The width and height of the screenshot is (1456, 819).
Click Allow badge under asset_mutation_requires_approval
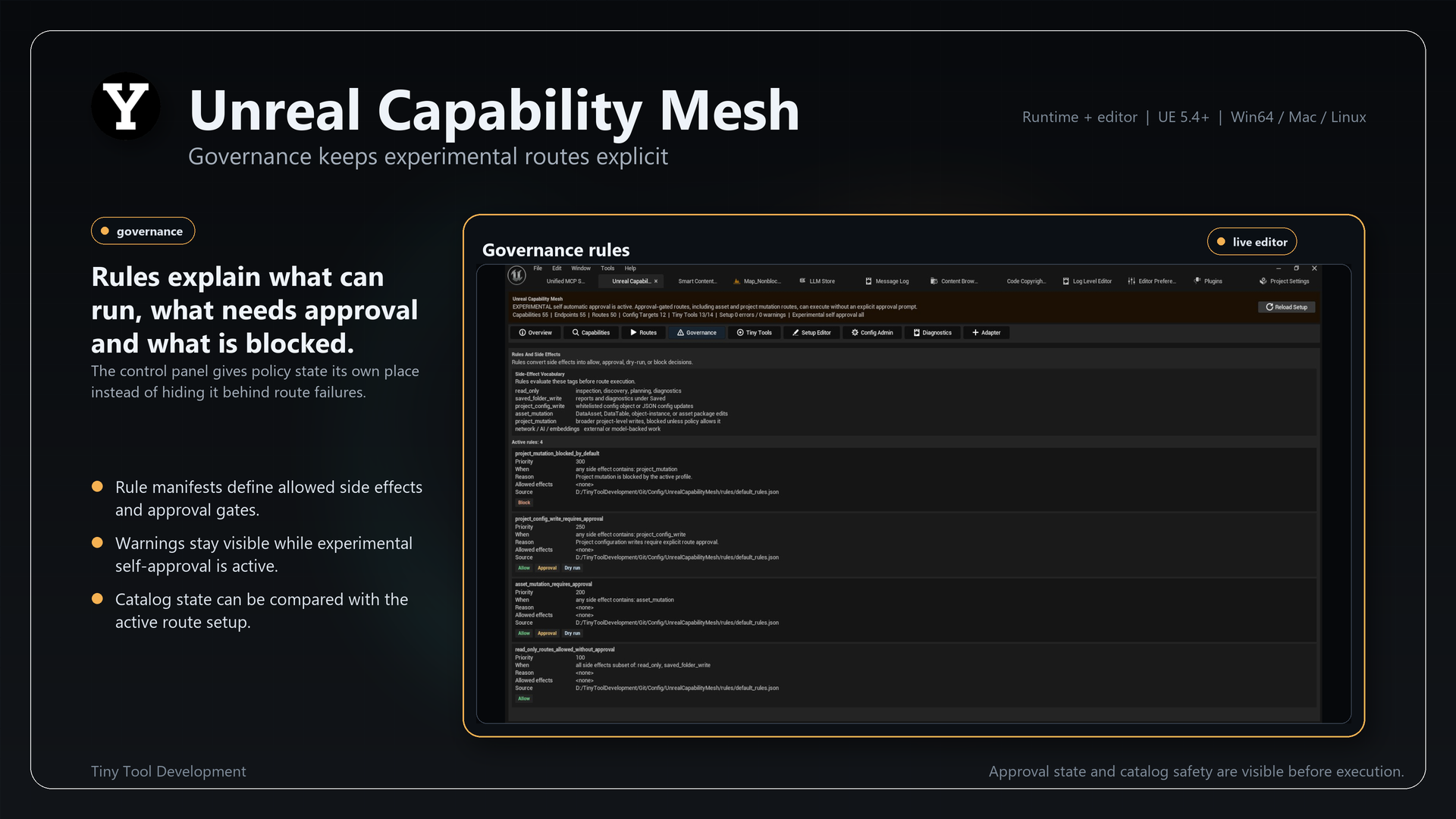tap(524, 633)
